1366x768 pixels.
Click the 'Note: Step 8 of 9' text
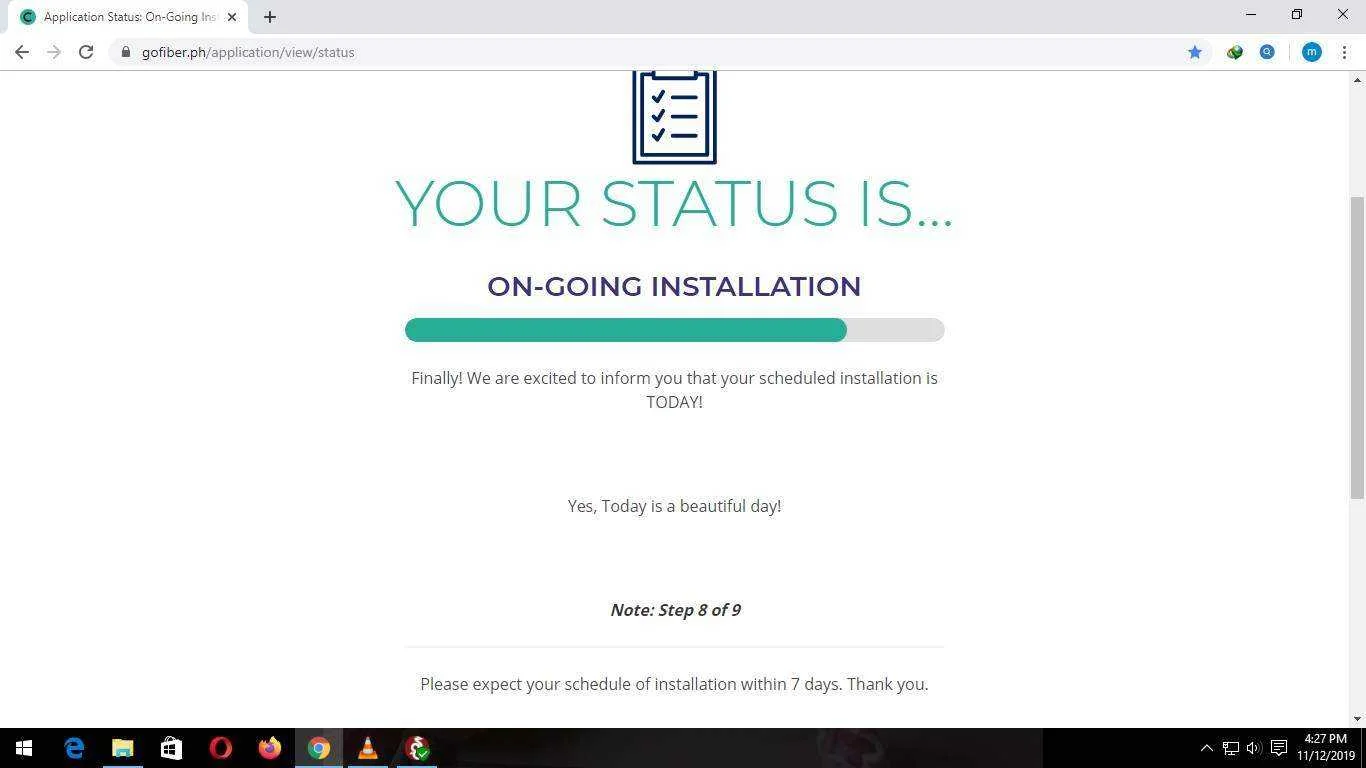click(x=675, y=610)
